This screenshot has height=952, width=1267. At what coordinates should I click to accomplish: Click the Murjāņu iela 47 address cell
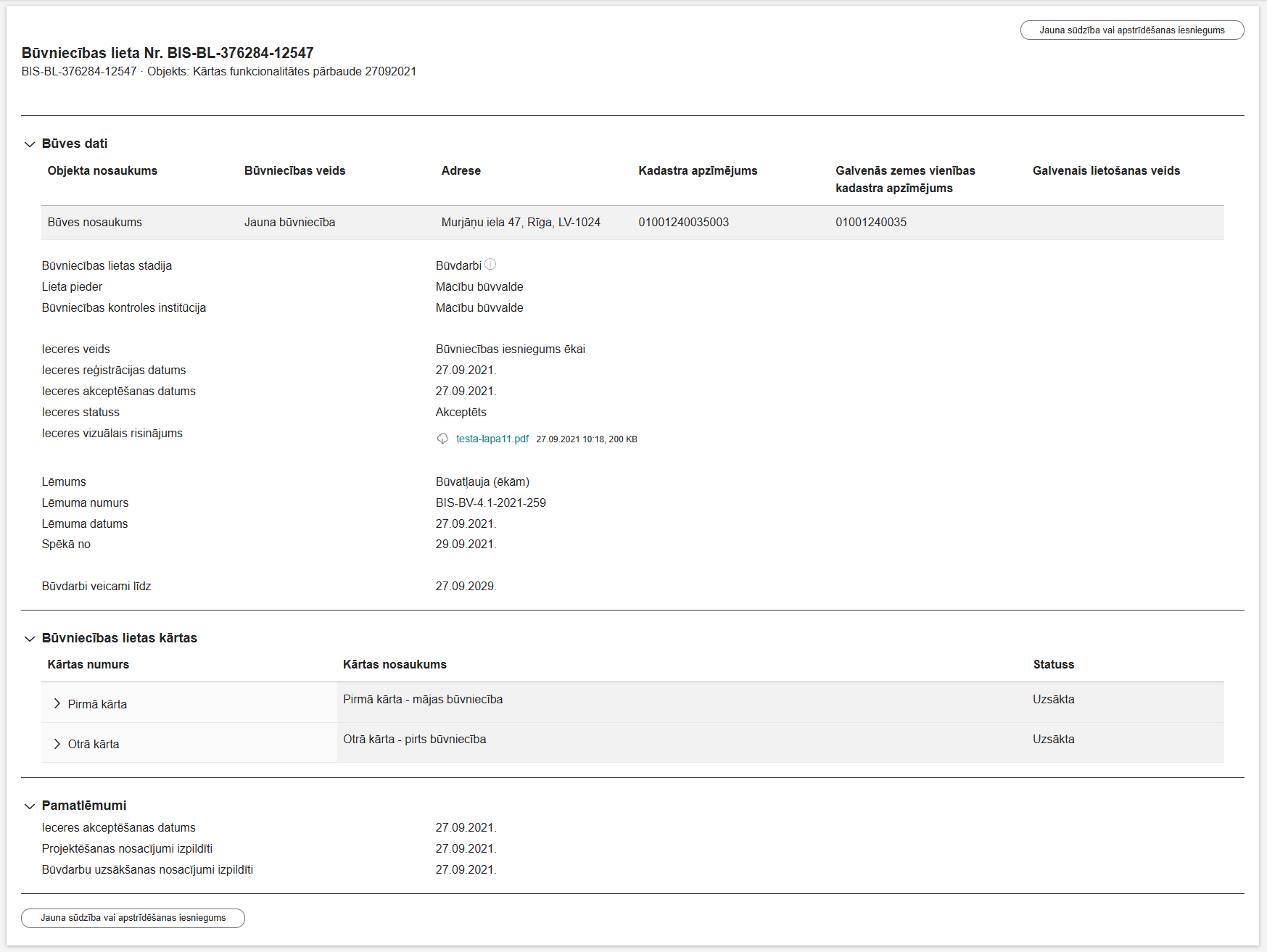coord(520,223)
